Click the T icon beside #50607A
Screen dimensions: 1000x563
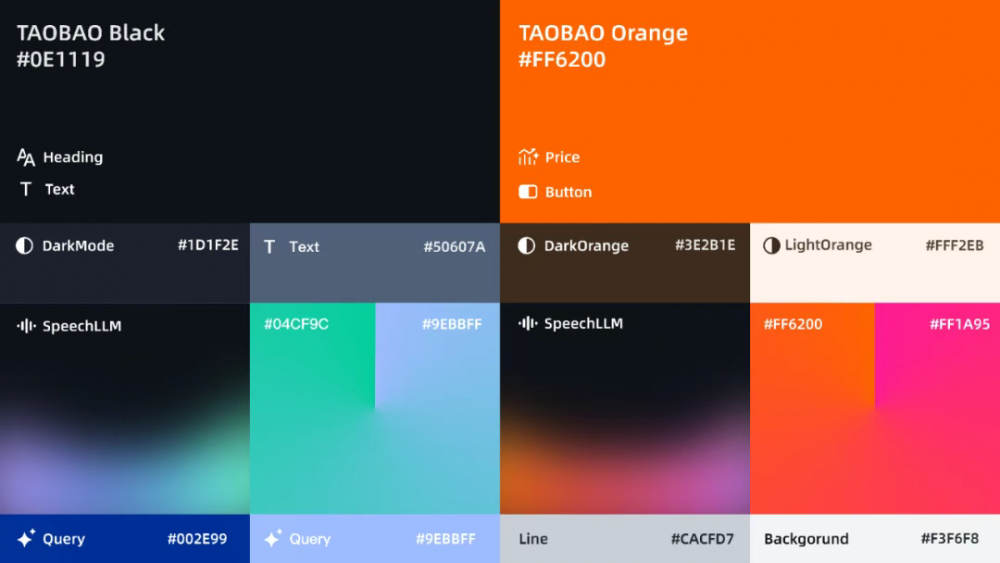click(x=269, y=246)
